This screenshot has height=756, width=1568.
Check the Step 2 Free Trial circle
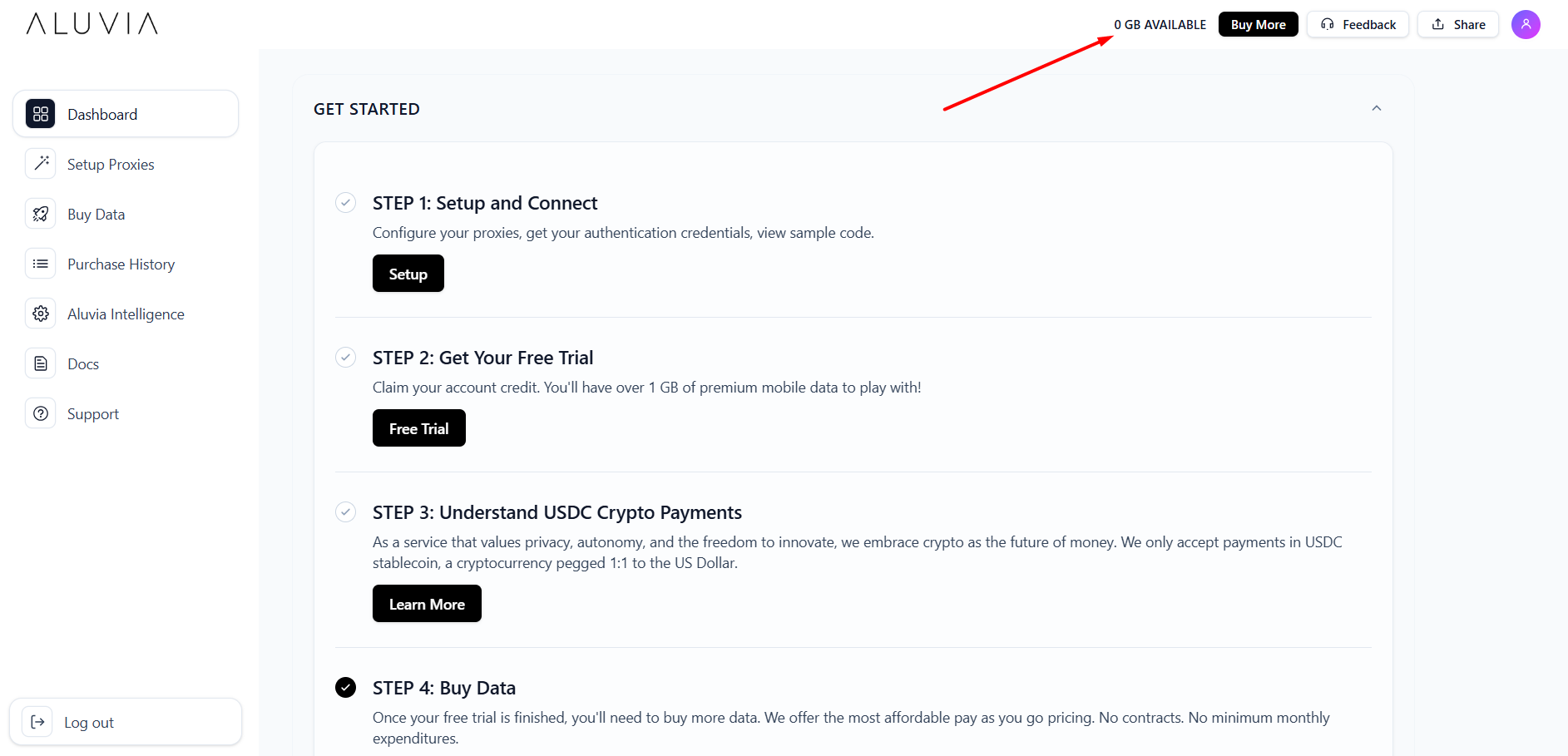[345, 357]
